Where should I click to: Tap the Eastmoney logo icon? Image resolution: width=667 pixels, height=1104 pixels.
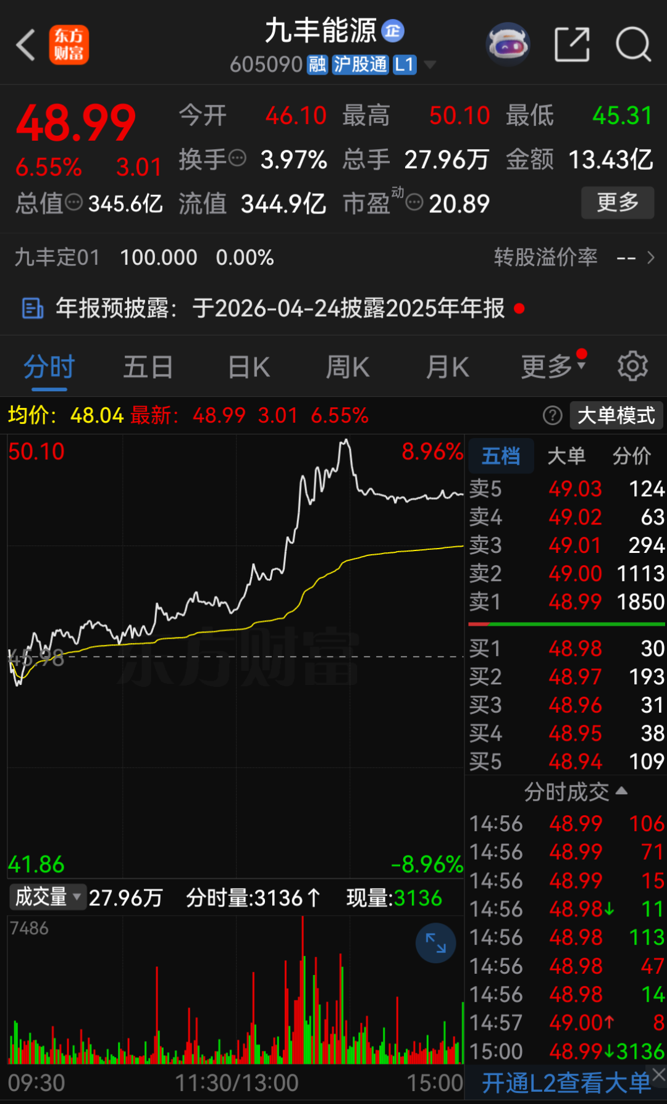coord(69,45)
